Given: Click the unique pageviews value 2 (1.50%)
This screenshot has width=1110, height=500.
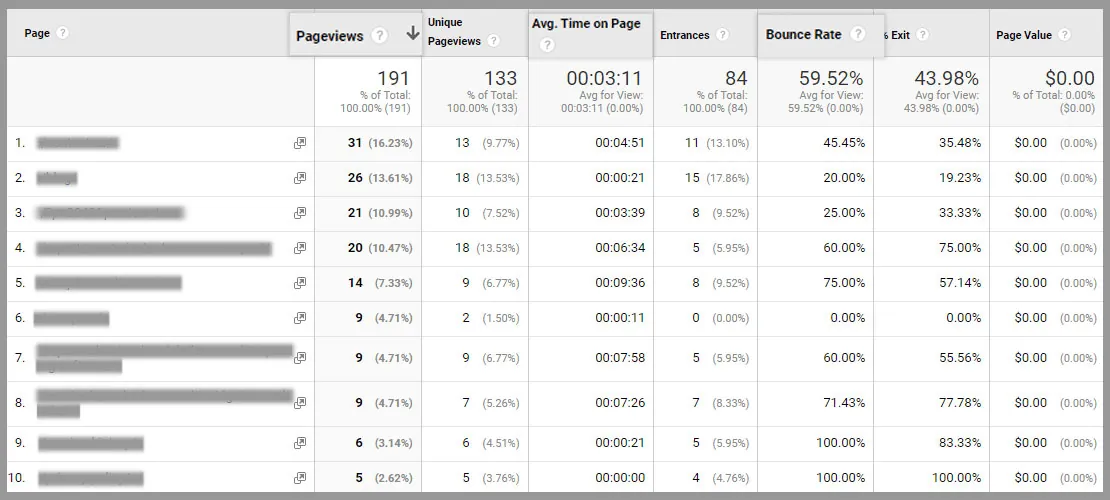Looking at the screenshot, I should [491, 318].
